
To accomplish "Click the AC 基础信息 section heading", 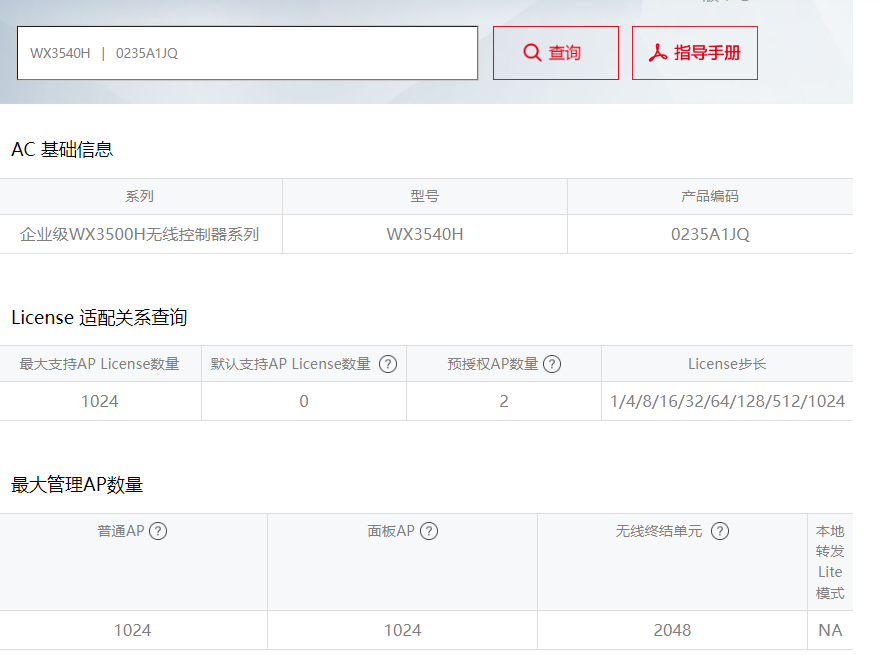I will [62, 150].
